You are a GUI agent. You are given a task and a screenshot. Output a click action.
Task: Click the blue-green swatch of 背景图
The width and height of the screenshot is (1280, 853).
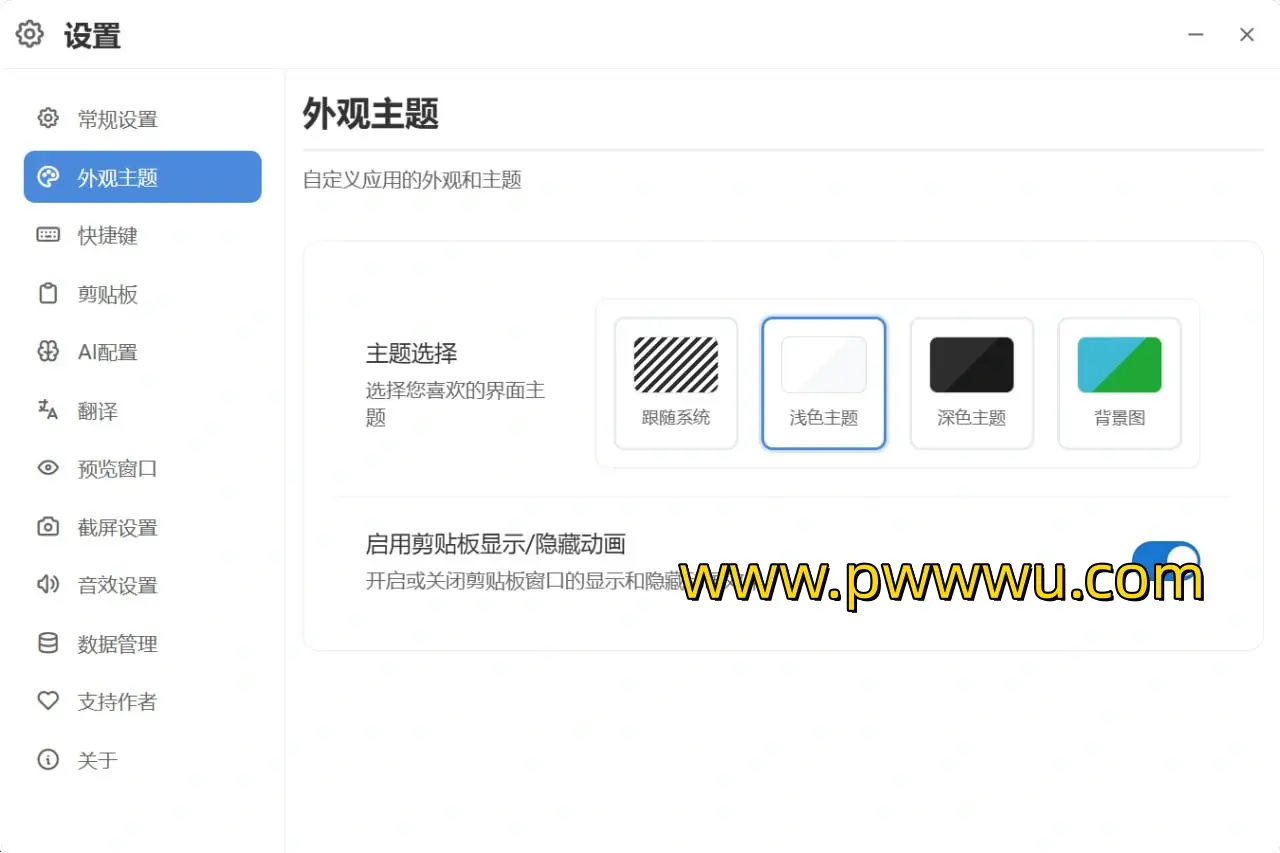pyautogui.click(x=1119, y=365)
